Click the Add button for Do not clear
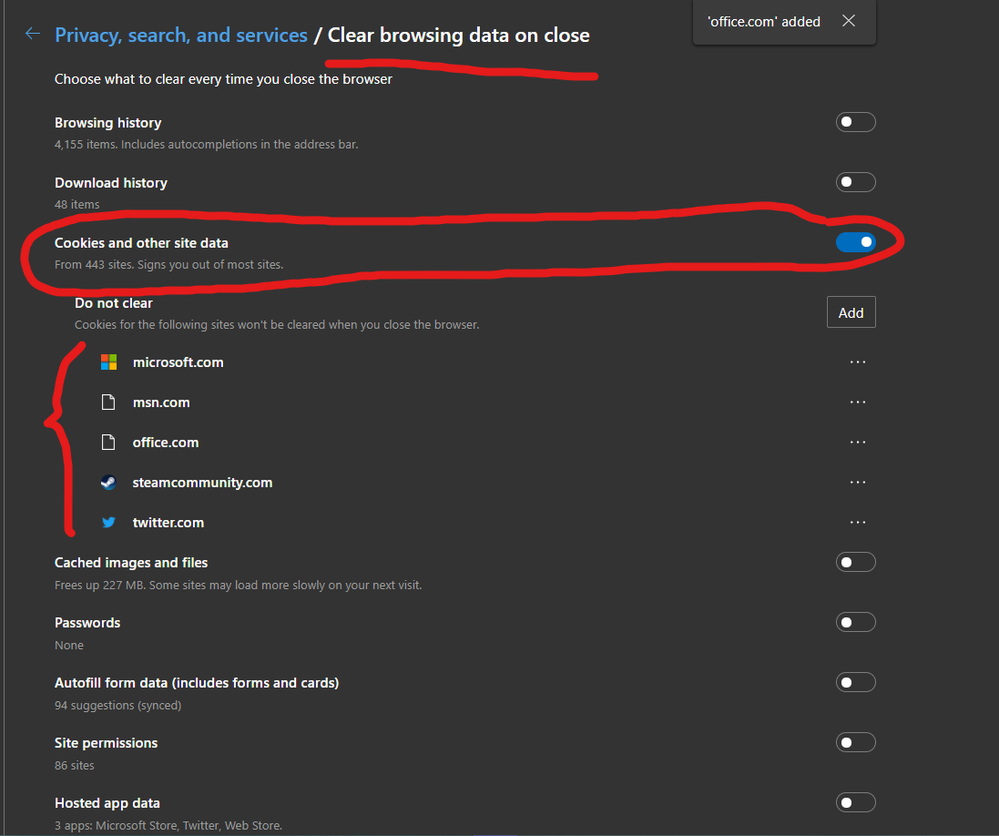The image size is (999, 836). 851,312
